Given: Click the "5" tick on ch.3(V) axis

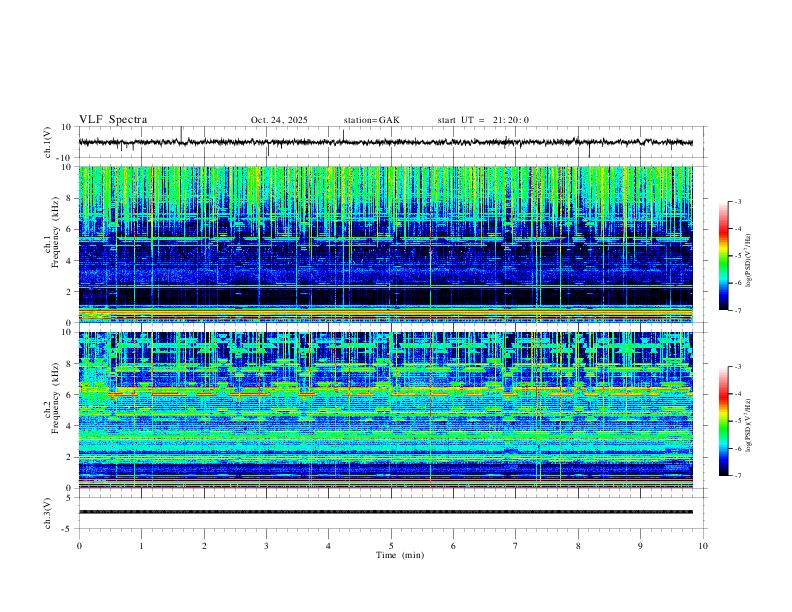Looking at the screenshot, I should [70, 498].
